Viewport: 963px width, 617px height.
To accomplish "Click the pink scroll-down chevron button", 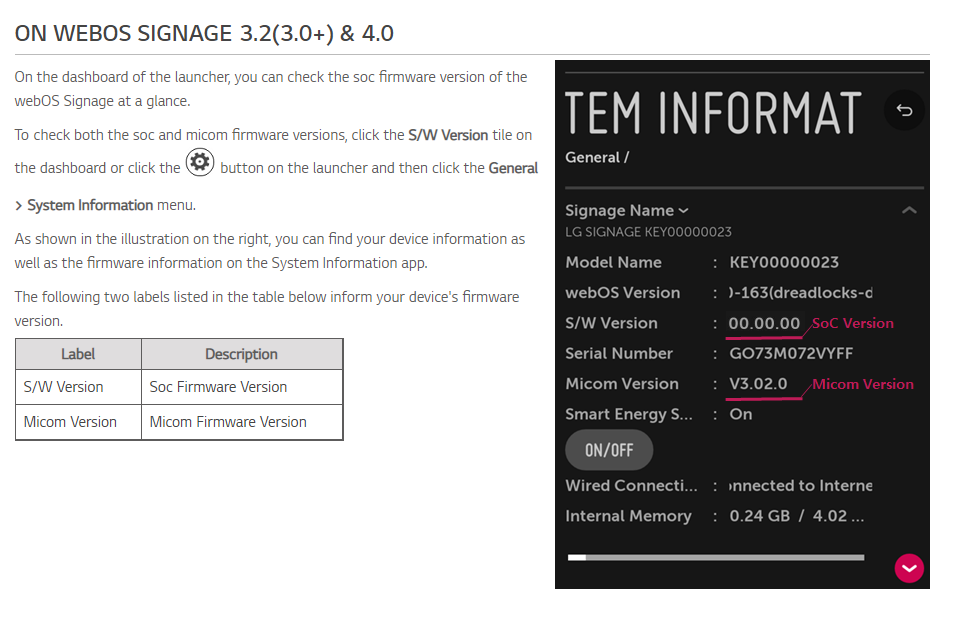I will coord(909,568).
